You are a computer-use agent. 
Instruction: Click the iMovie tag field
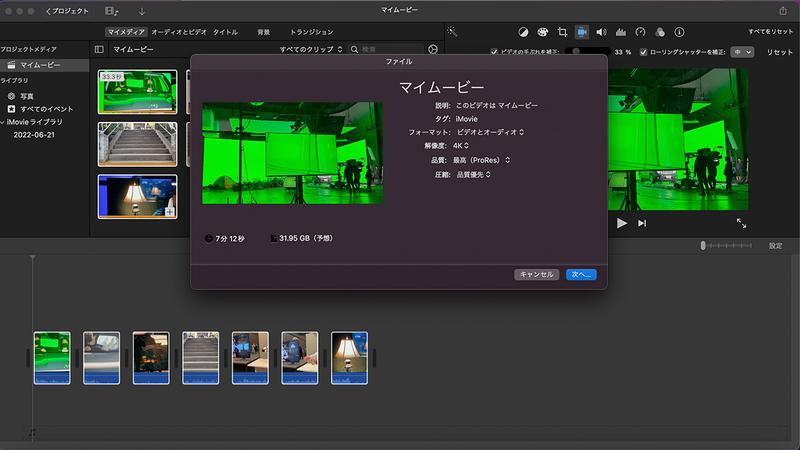pos(466,119)
